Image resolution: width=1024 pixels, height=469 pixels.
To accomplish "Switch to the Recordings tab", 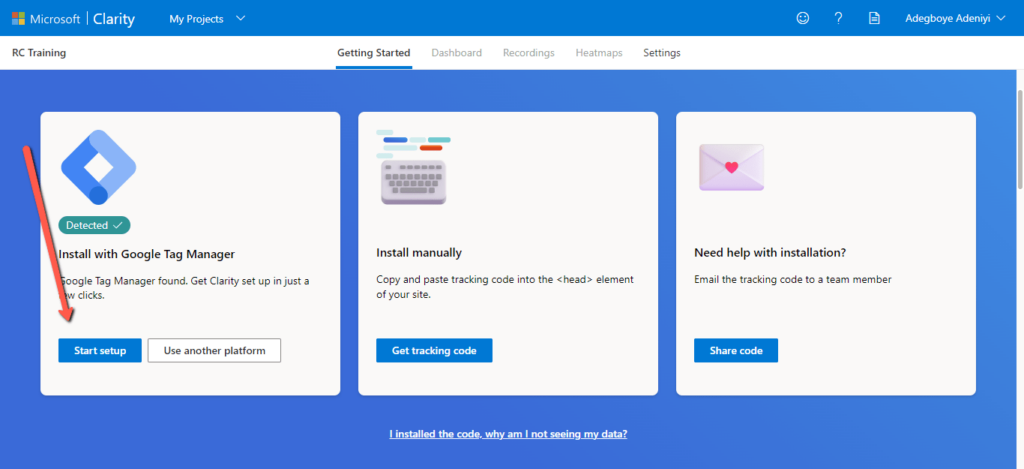I will click(x=528, y=53).
